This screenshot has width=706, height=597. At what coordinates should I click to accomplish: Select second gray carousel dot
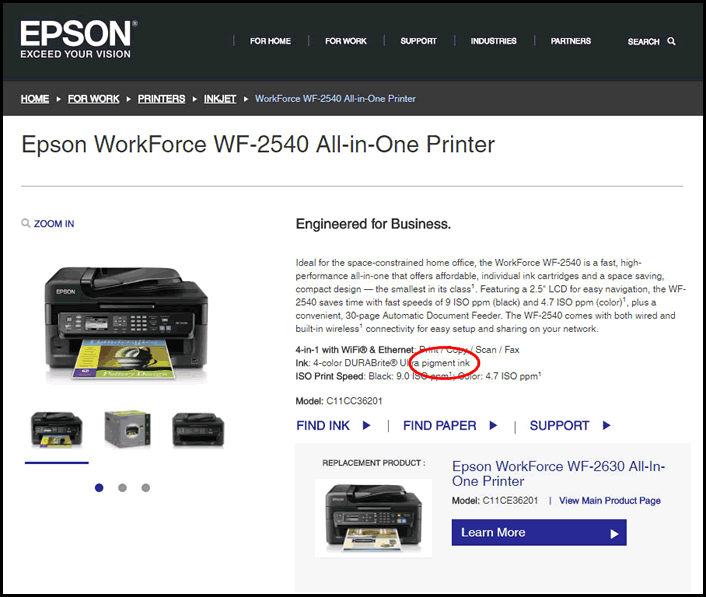click(x=122, y=488)
